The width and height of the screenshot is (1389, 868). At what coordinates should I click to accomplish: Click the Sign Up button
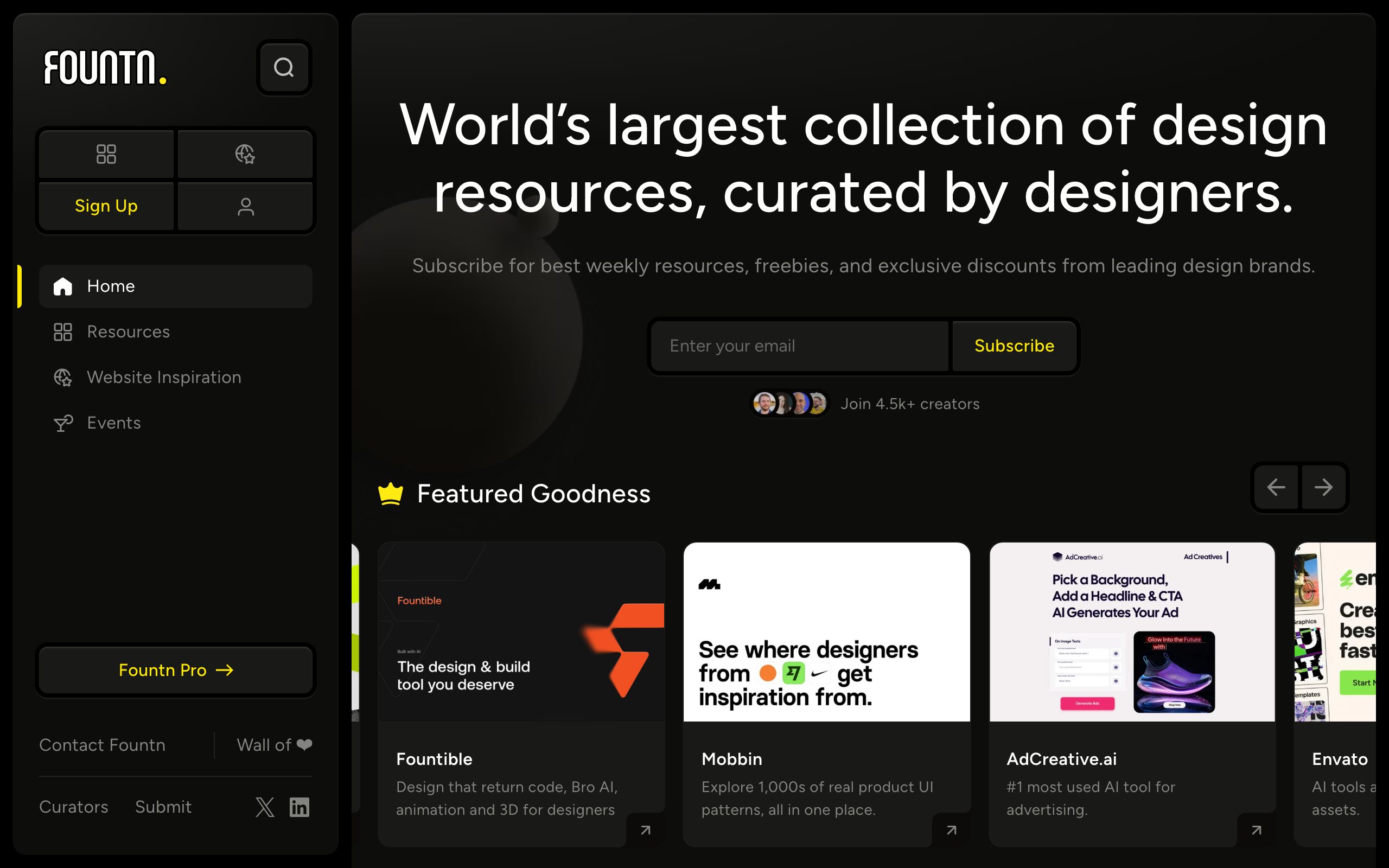tap(106, 206)
